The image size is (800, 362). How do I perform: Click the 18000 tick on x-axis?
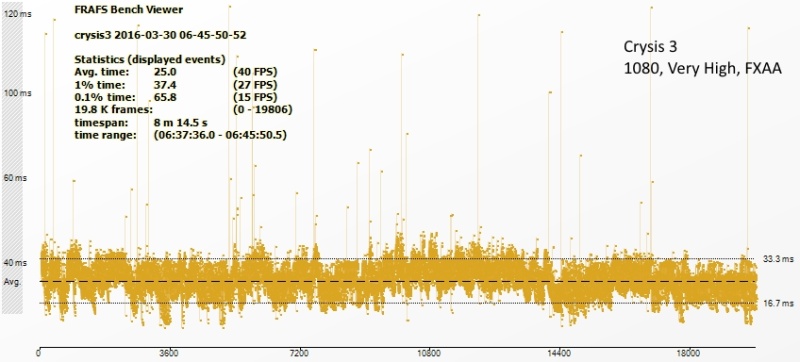[689, 353]
